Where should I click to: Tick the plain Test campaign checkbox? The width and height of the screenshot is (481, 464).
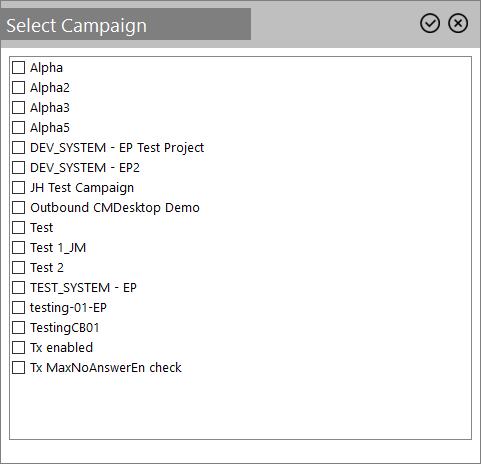[x=18, y=227]
